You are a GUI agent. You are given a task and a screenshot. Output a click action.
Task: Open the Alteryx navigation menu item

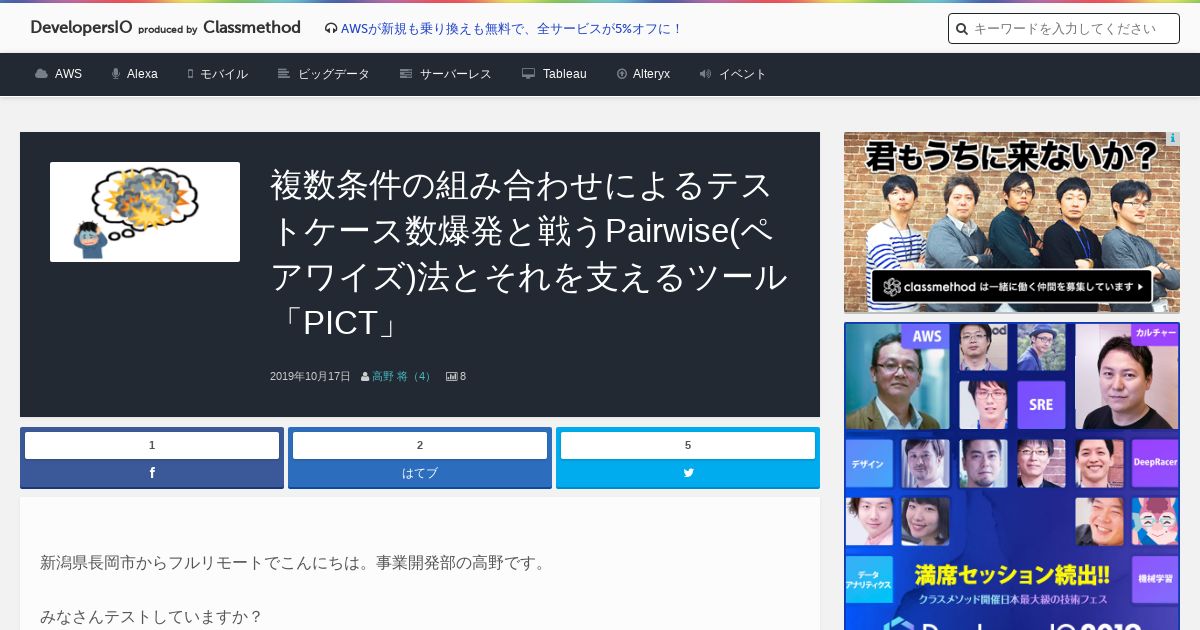point(651,74)
